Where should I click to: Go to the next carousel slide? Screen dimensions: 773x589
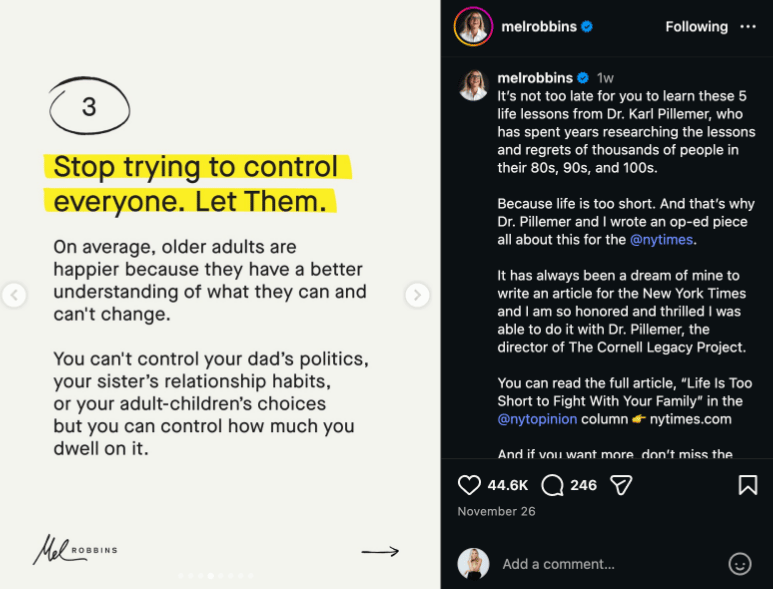(x=417, y=295)
